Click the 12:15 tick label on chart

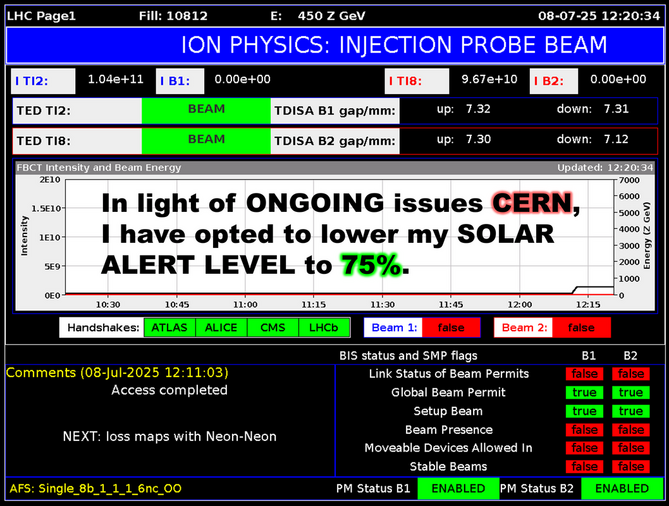pos(588,305)
